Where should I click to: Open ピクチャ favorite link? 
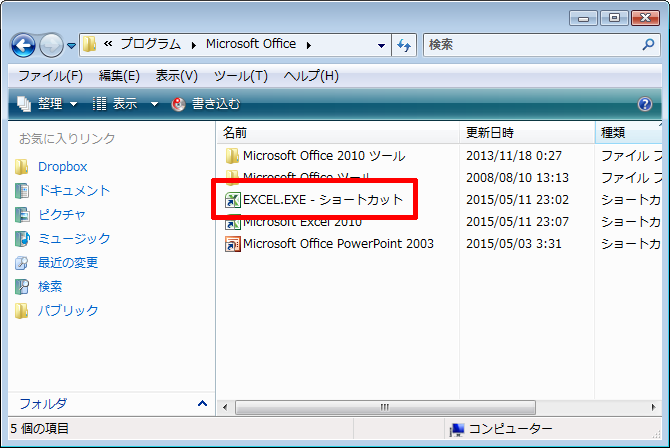coord(62,215)
